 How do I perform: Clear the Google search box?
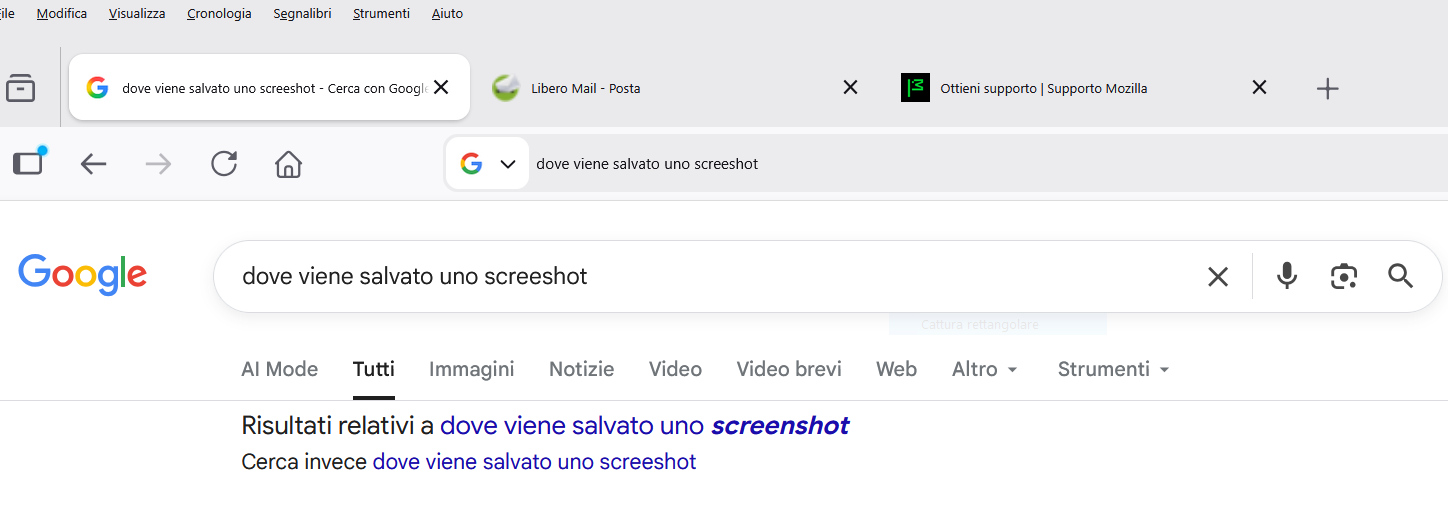click(x=1217, y=277)
